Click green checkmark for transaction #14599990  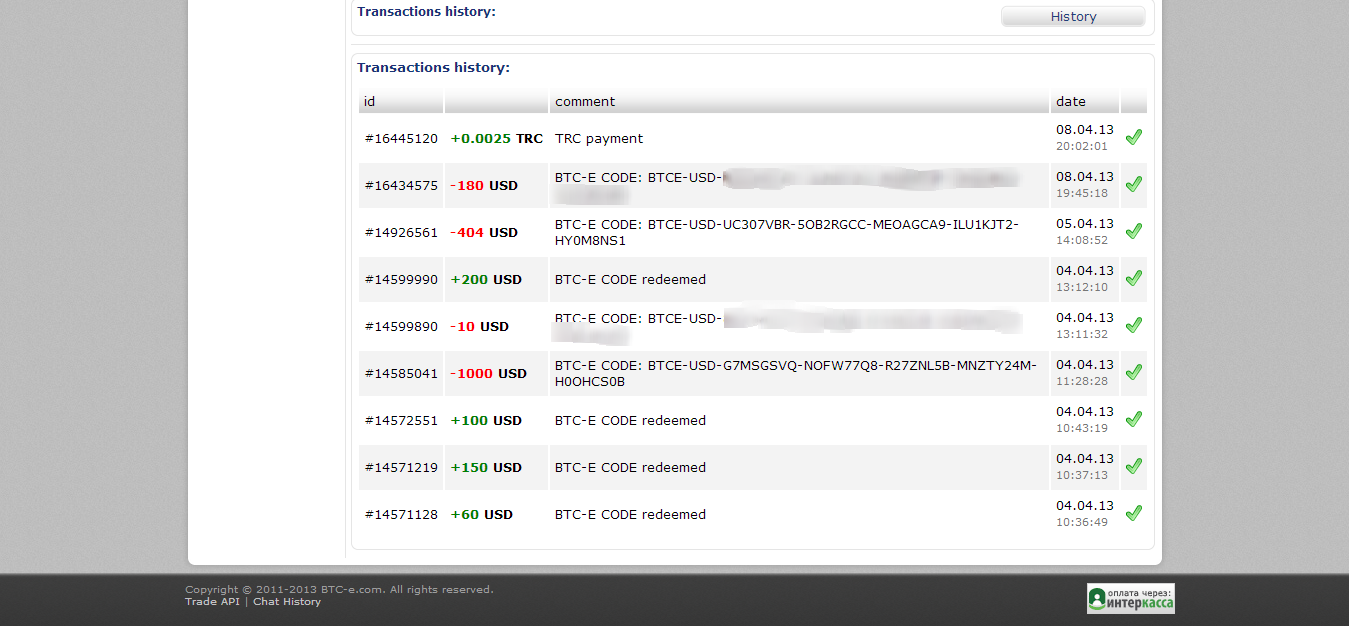1133,279
